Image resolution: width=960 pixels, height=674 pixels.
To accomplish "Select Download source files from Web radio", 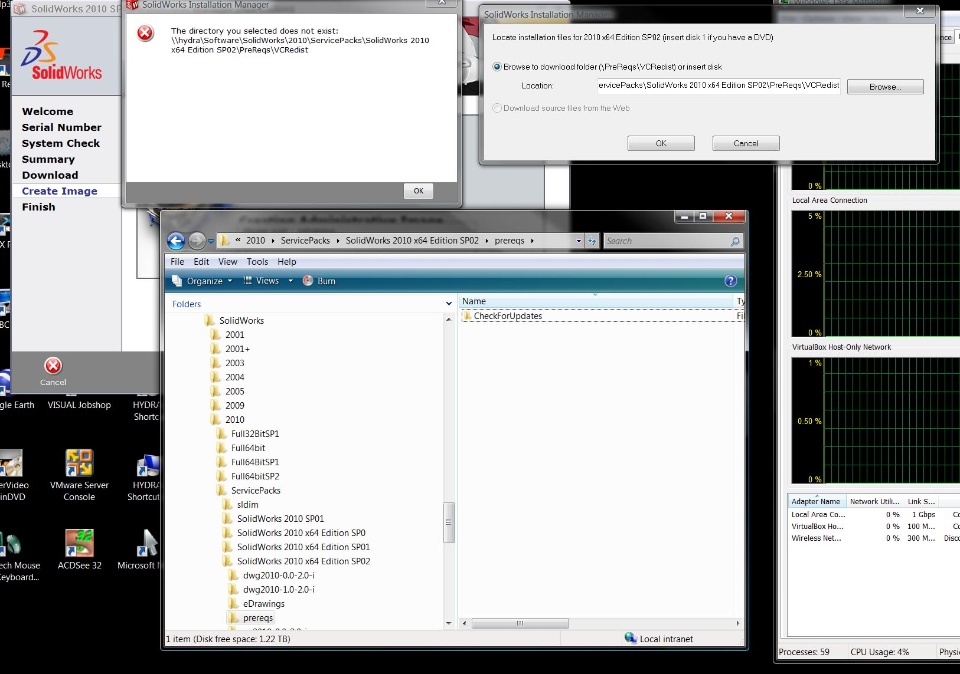I will (x=497, y=108).
